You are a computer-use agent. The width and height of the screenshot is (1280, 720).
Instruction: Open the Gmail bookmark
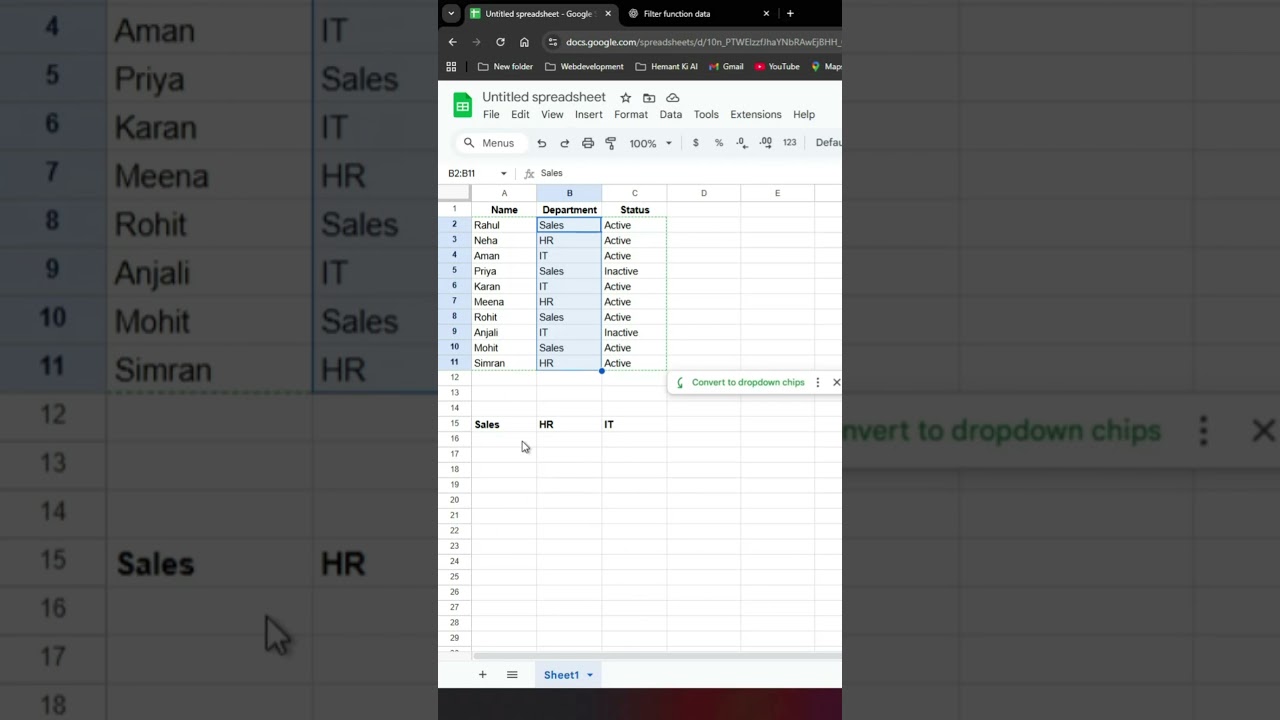(726, 67)
